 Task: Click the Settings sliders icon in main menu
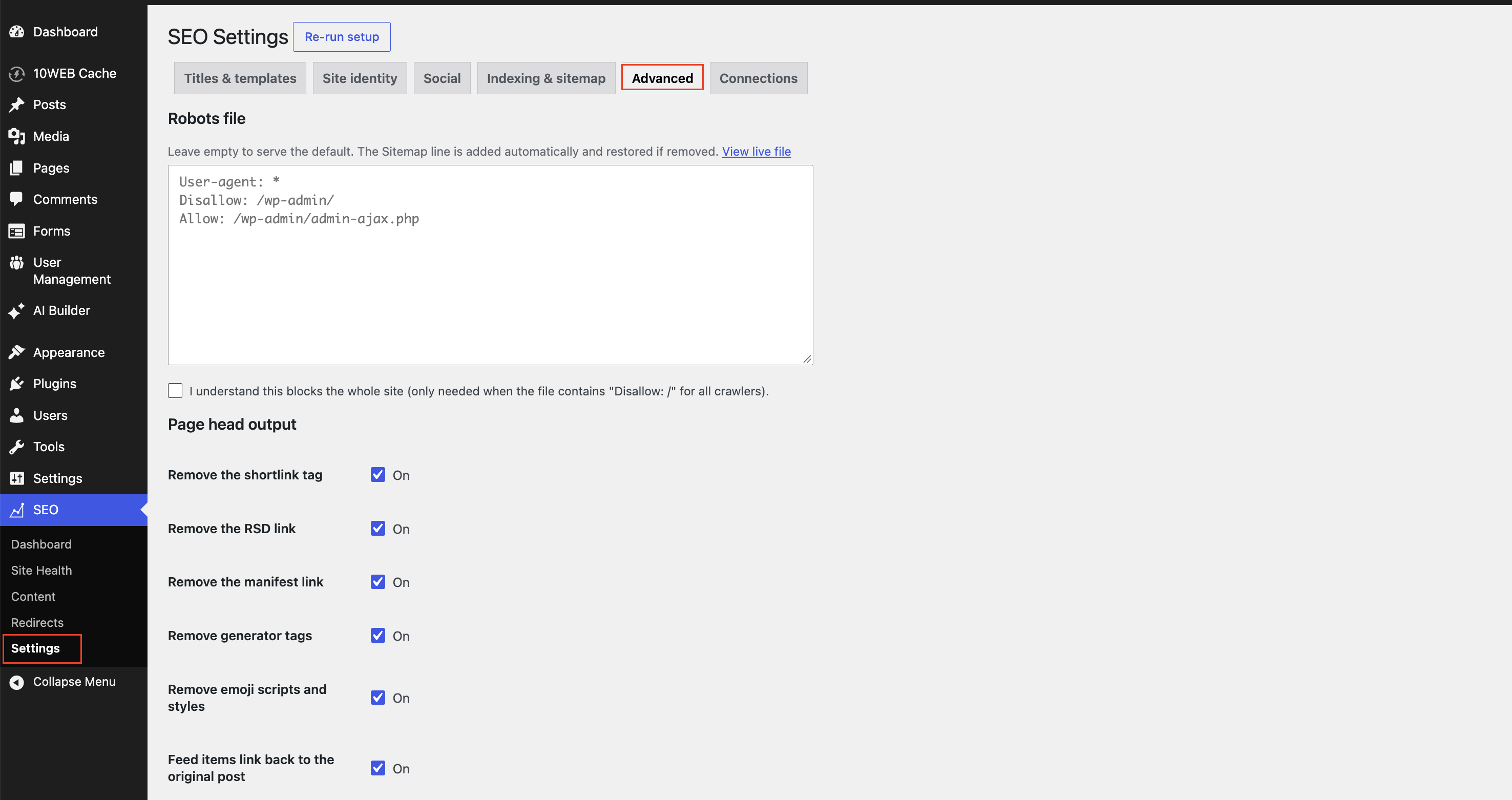point(16,478)
